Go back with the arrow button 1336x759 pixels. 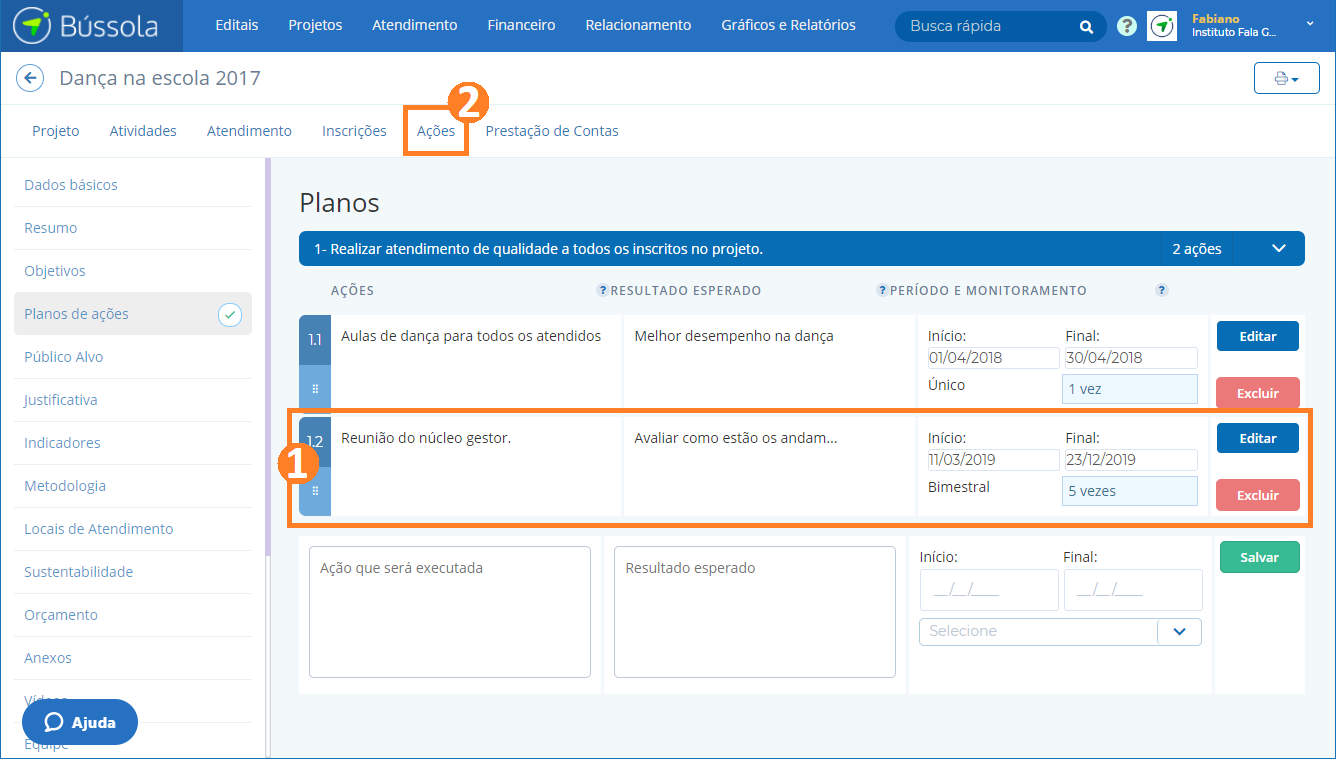pyautogui.click(x=30, y=78)
